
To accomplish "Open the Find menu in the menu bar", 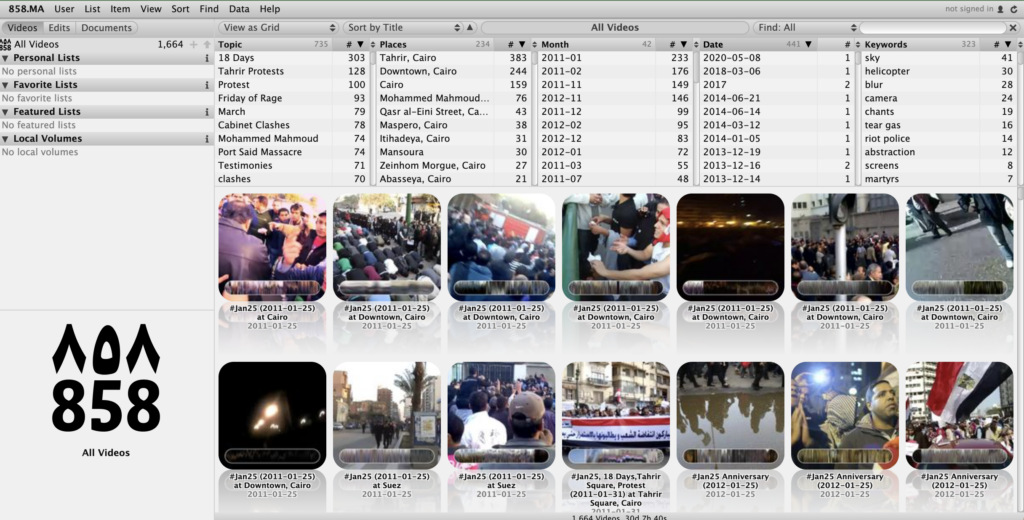I will pyautogui.click(x=208, y=9).
